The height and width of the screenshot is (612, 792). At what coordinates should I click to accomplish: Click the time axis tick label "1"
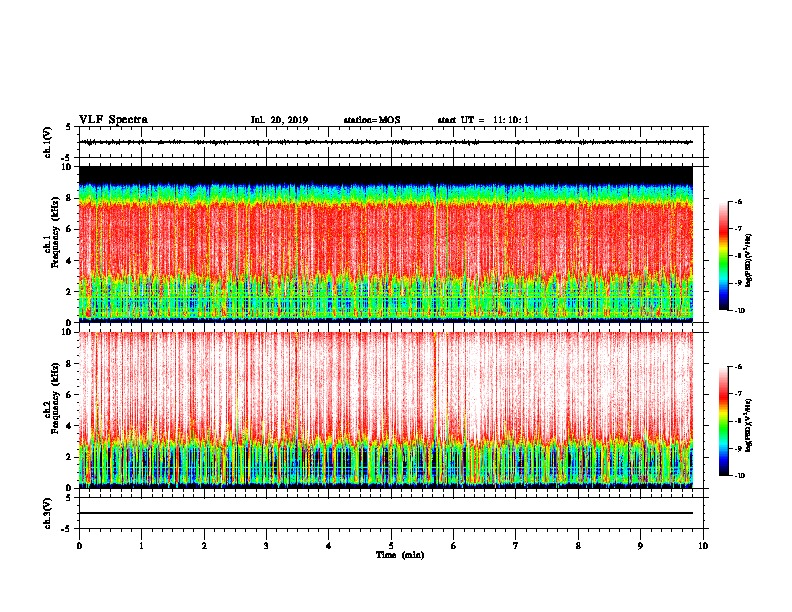click(x=141, y=546)
